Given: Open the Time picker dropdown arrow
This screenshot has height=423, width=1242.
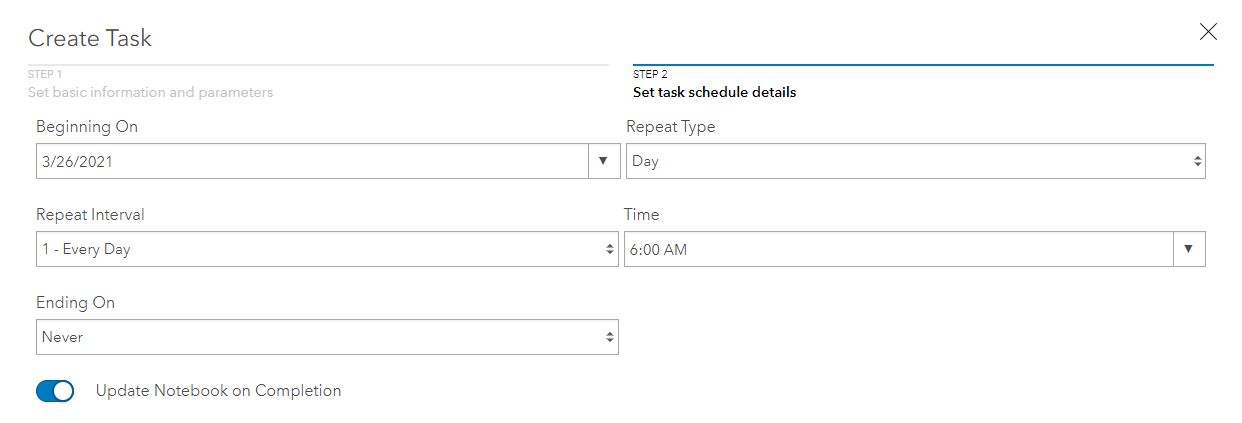Looking at the screenshot, I should [1188, 249].
